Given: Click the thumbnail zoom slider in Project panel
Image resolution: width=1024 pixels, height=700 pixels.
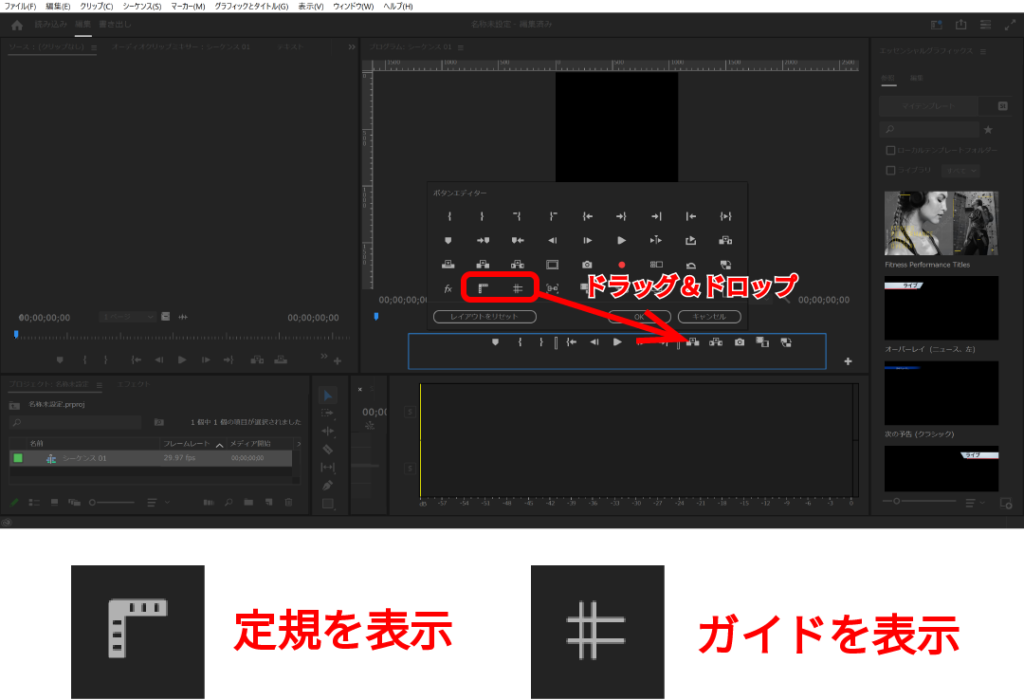Looking at the screenshot, I should tap(110, 502).
